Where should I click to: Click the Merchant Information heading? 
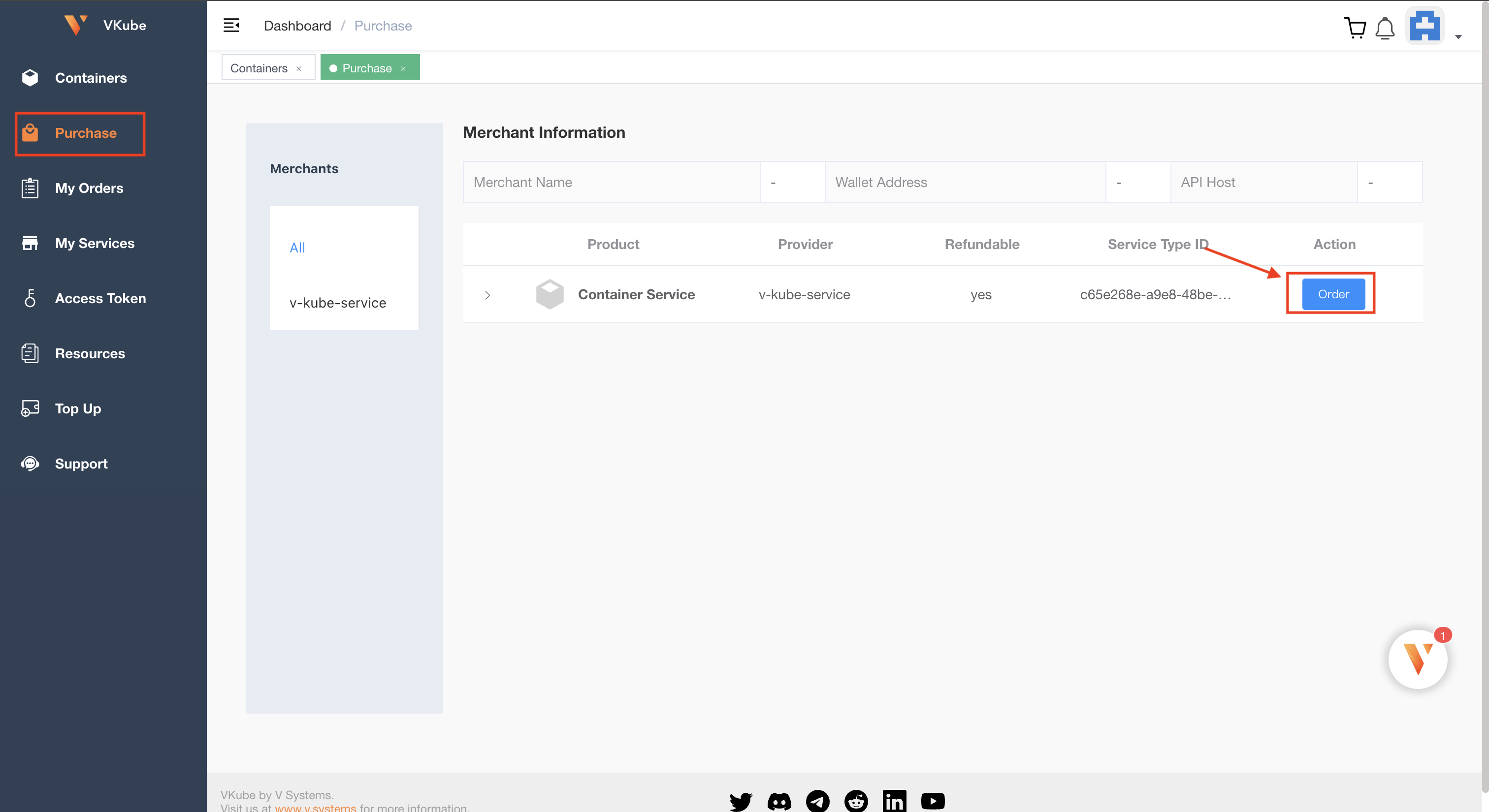point(544,132)
